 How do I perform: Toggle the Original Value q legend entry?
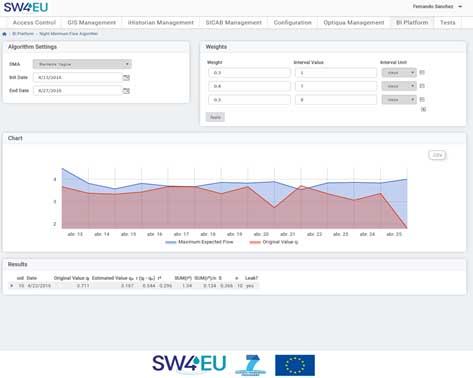[x=274, y=242]
